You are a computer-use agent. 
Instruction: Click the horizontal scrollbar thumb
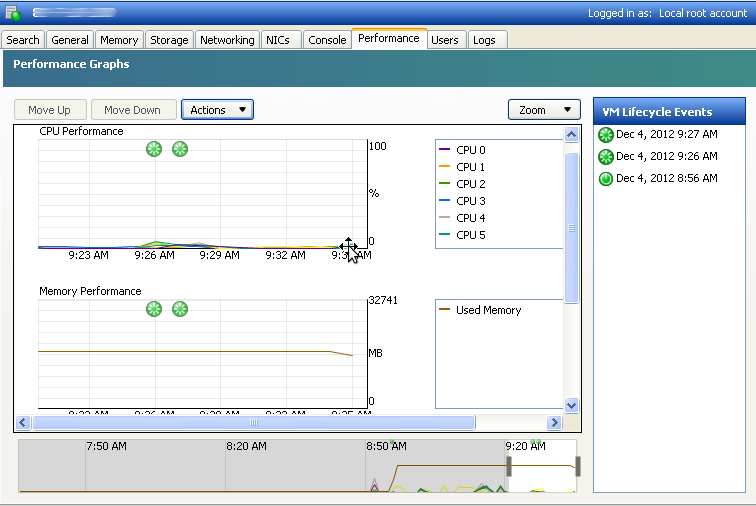click(254, 423)
